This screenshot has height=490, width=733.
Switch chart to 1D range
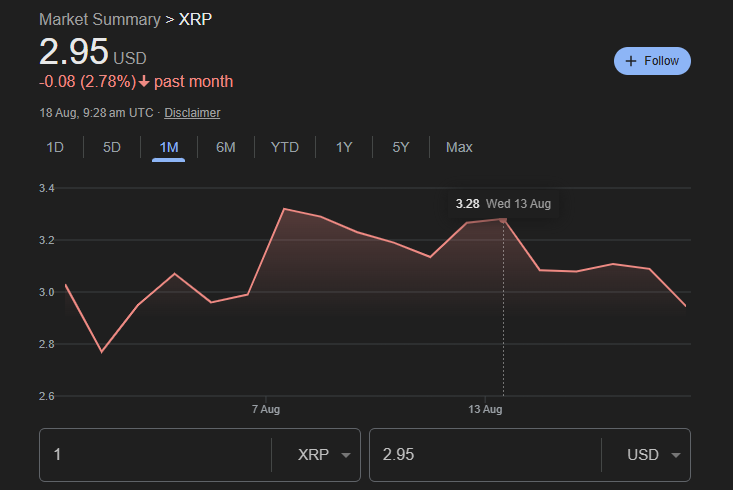pos(55,147)
